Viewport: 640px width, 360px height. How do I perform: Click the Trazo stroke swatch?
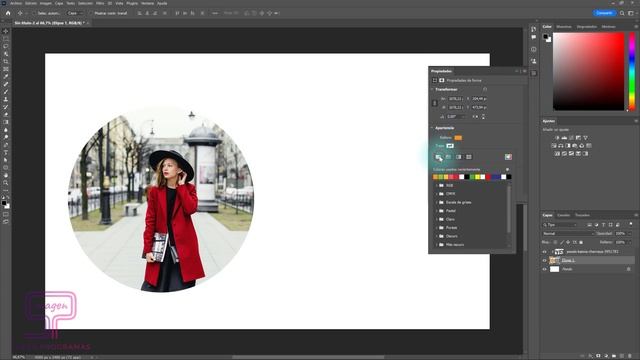450,146
